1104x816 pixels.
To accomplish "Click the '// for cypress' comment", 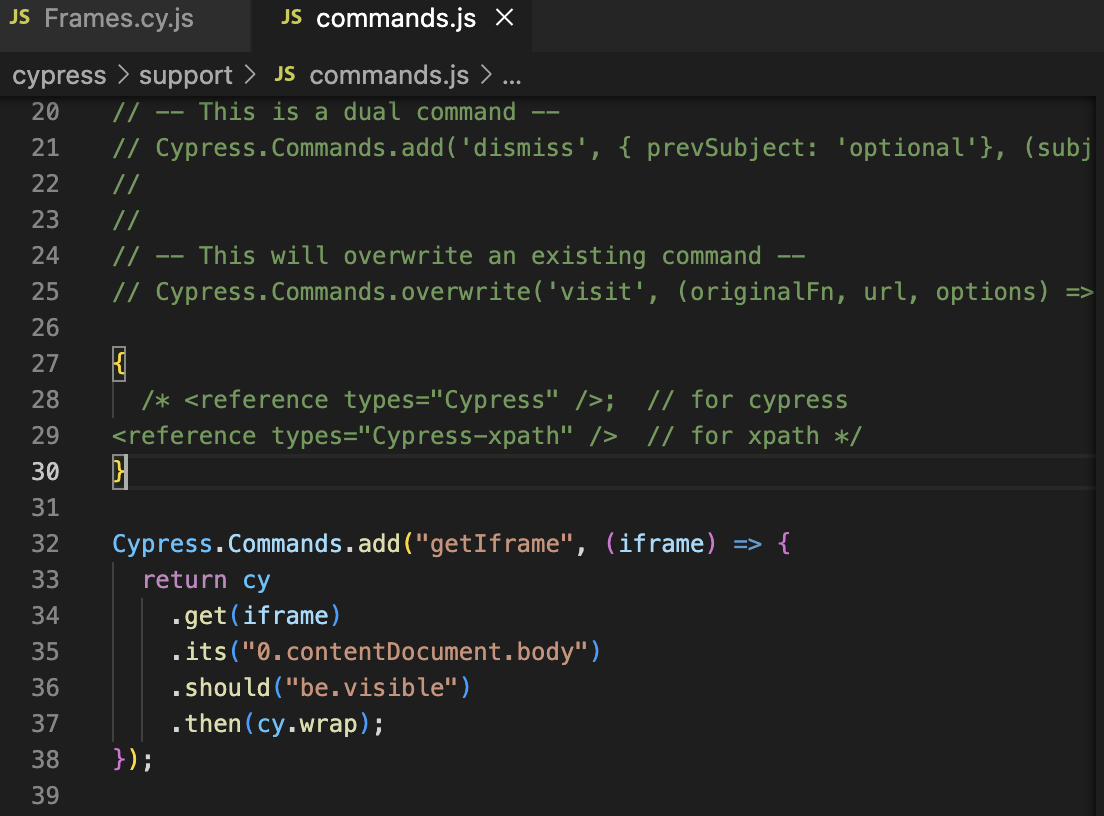I will (747, 400).
